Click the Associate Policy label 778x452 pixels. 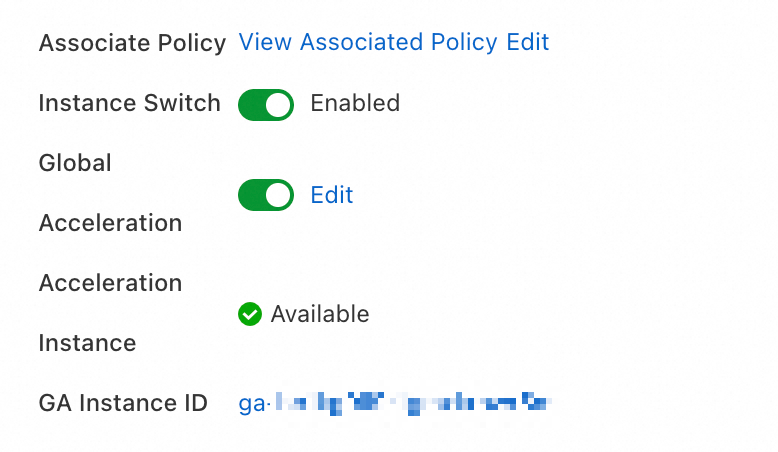pyautogui.click(x=132, y=43)
